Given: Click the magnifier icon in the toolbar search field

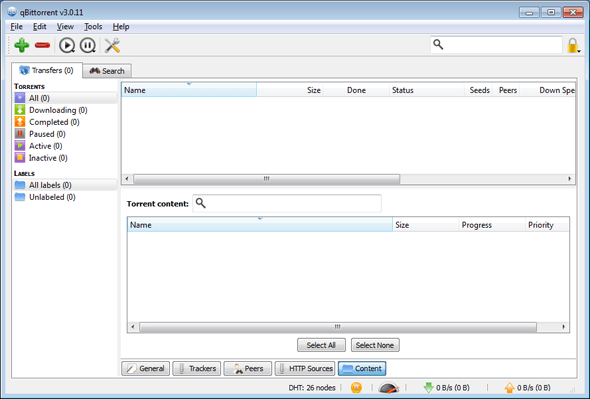Looking at the screenshot, I should (x=438, y=44).
